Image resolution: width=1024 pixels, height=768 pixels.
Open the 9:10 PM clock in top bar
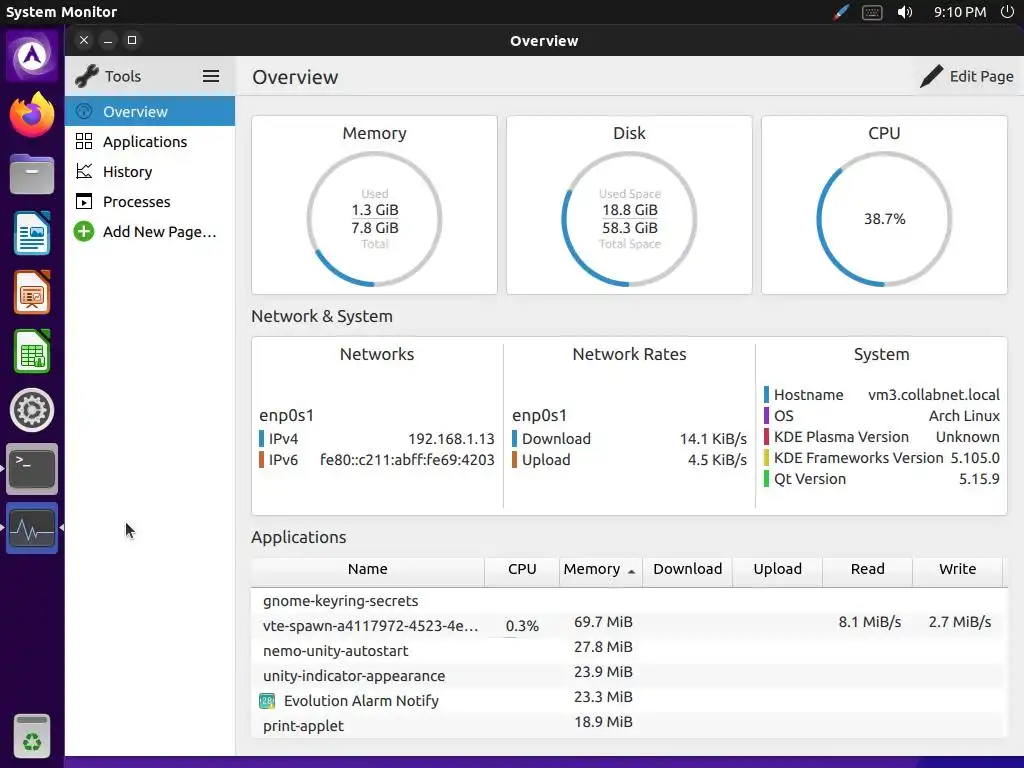[x=959, y=12]
